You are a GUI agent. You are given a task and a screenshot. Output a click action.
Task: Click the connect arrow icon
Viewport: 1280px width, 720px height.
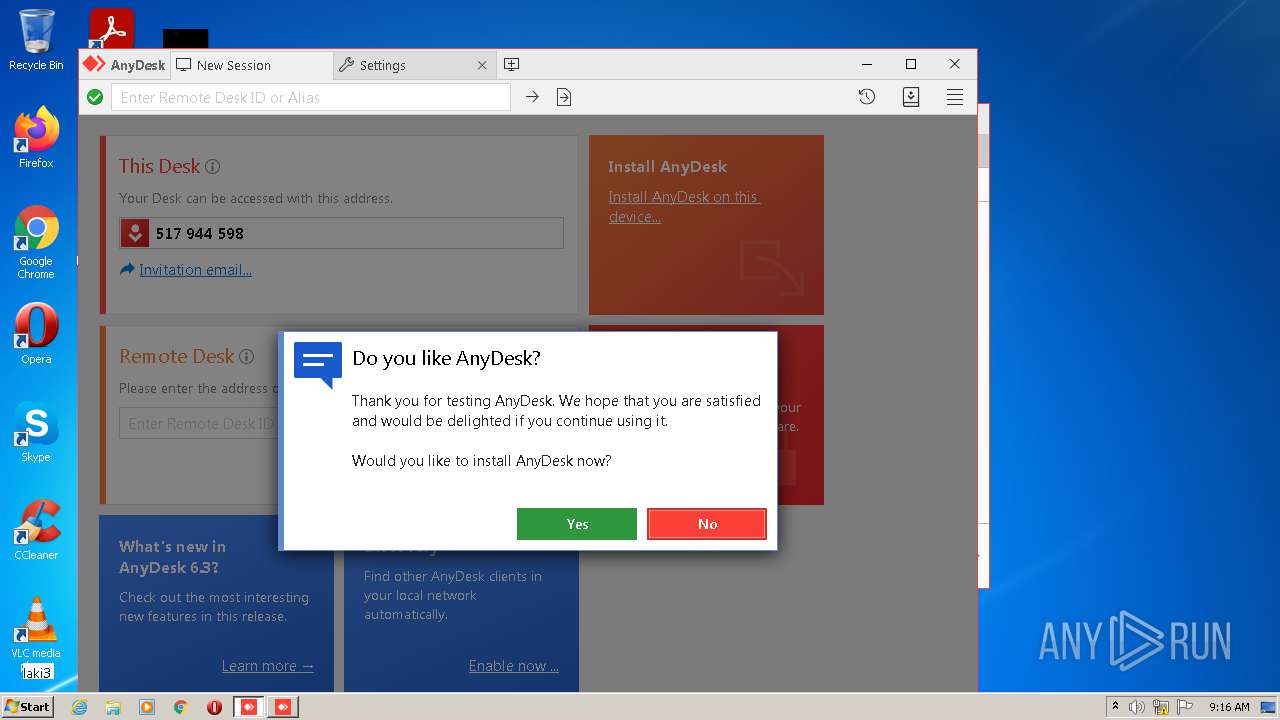(532, 97)
